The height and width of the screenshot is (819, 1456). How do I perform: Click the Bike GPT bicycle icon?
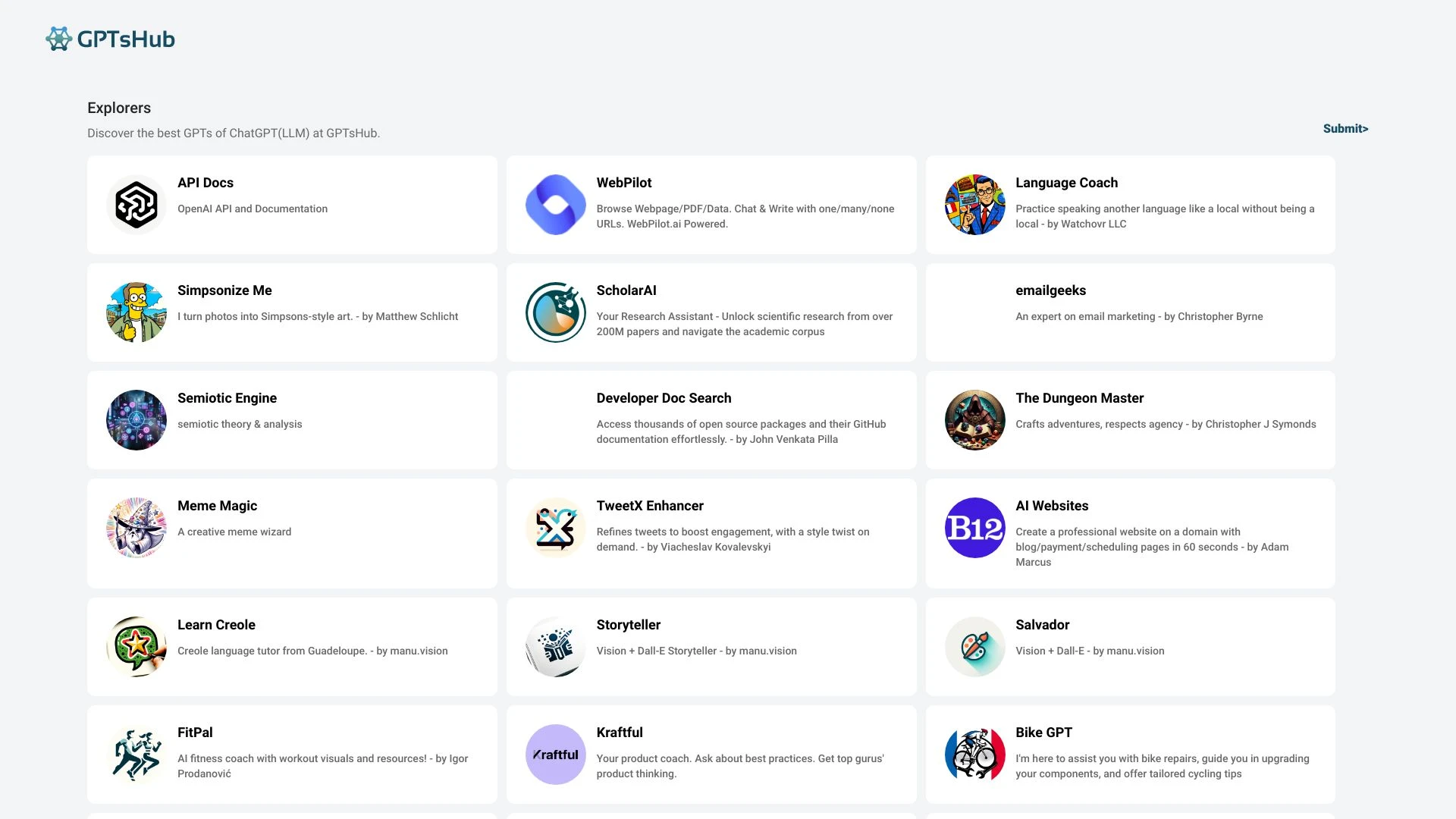click(974, 755)
